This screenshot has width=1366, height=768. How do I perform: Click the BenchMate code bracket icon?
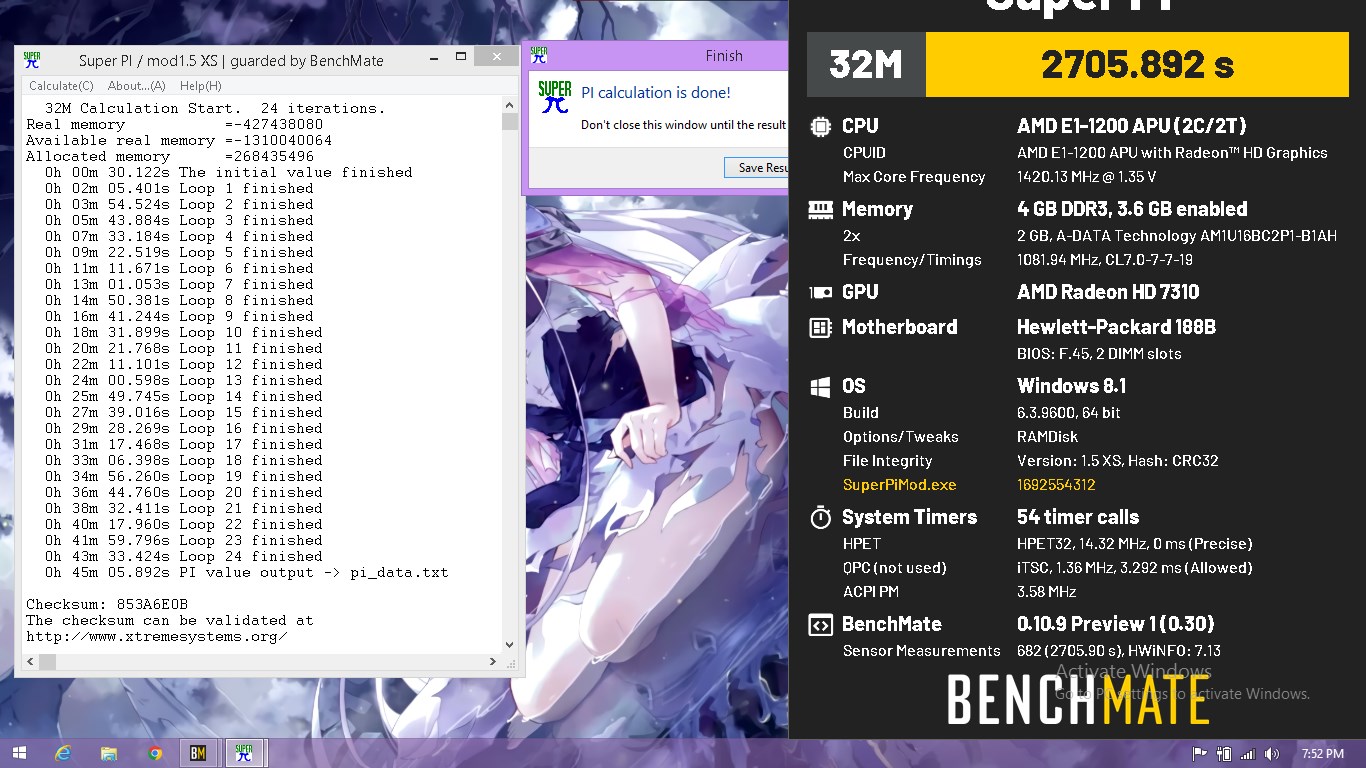(x=820, y=625)
